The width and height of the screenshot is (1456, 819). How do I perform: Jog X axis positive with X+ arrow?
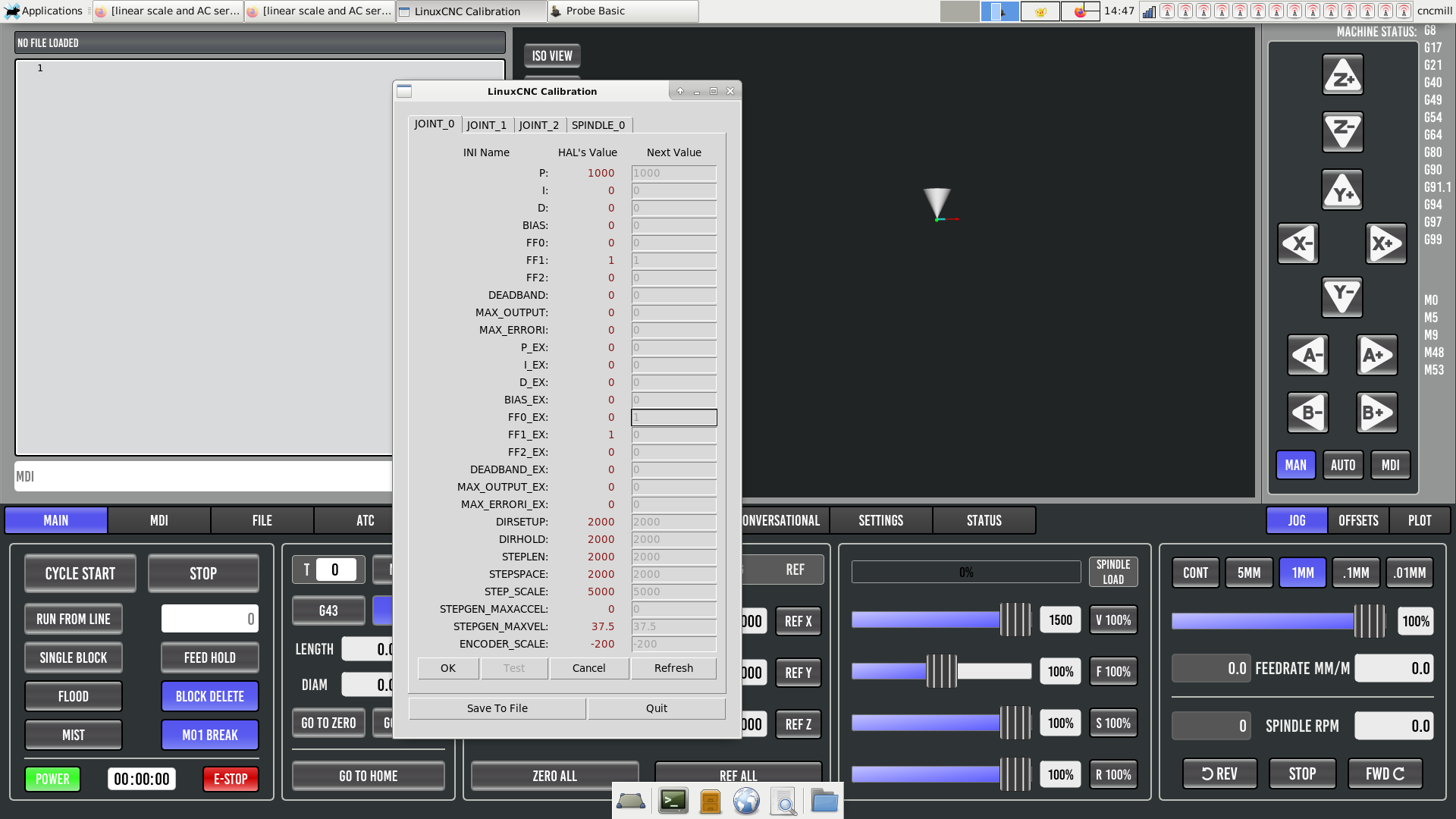coord(1385,243)
